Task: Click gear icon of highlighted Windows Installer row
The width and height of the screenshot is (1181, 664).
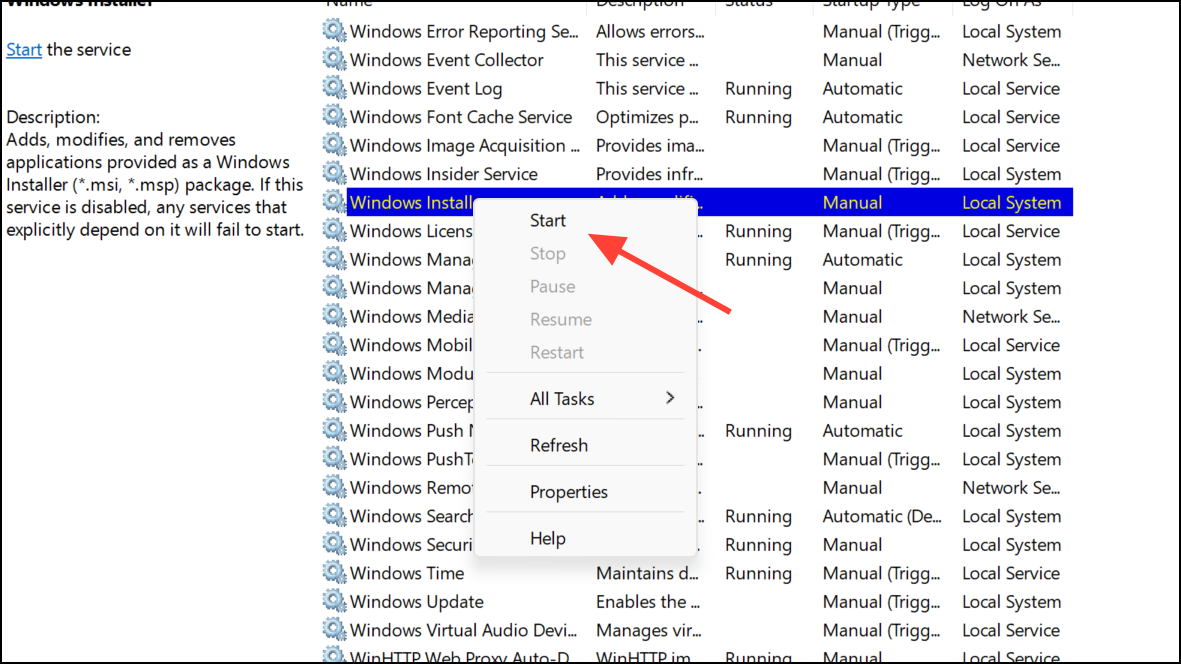Action: pyautogui.click(x=334, y=203)
